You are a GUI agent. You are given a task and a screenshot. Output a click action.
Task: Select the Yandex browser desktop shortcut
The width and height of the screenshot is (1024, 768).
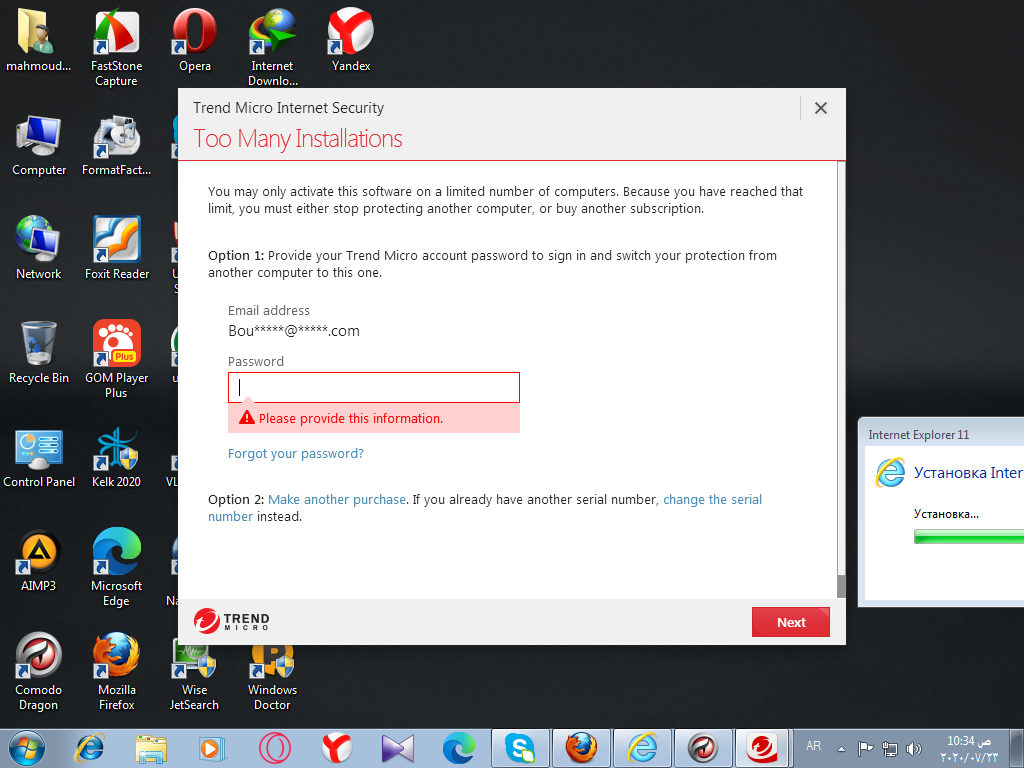[351, 40]
